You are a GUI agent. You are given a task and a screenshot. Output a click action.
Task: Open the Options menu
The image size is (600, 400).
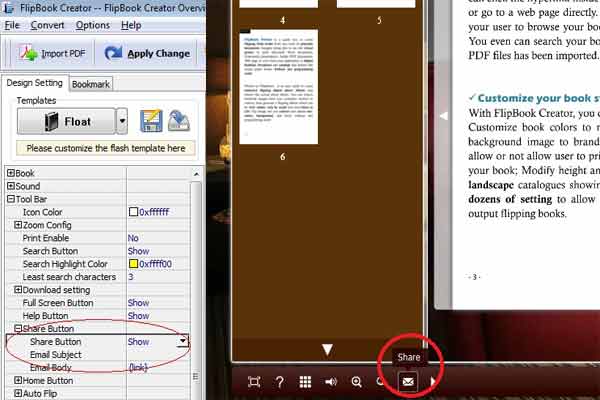pos(93,25)
